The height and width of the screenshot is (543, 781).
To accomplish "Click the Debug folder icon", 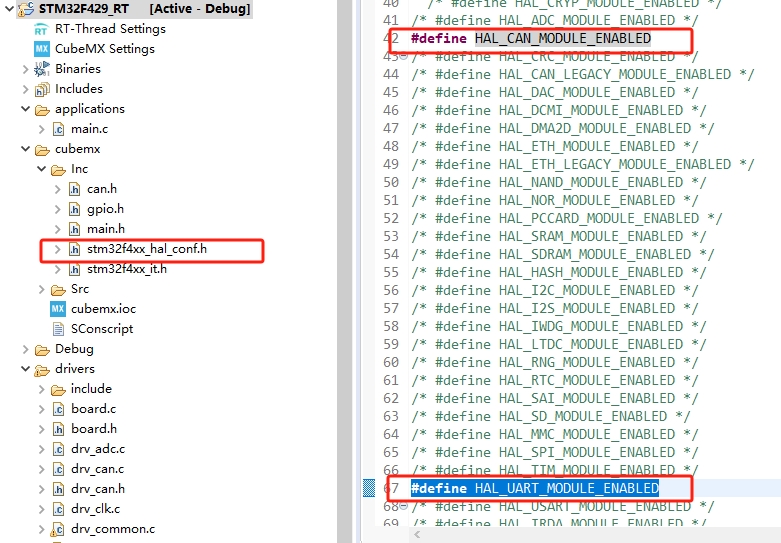I will tap(42, 350).
